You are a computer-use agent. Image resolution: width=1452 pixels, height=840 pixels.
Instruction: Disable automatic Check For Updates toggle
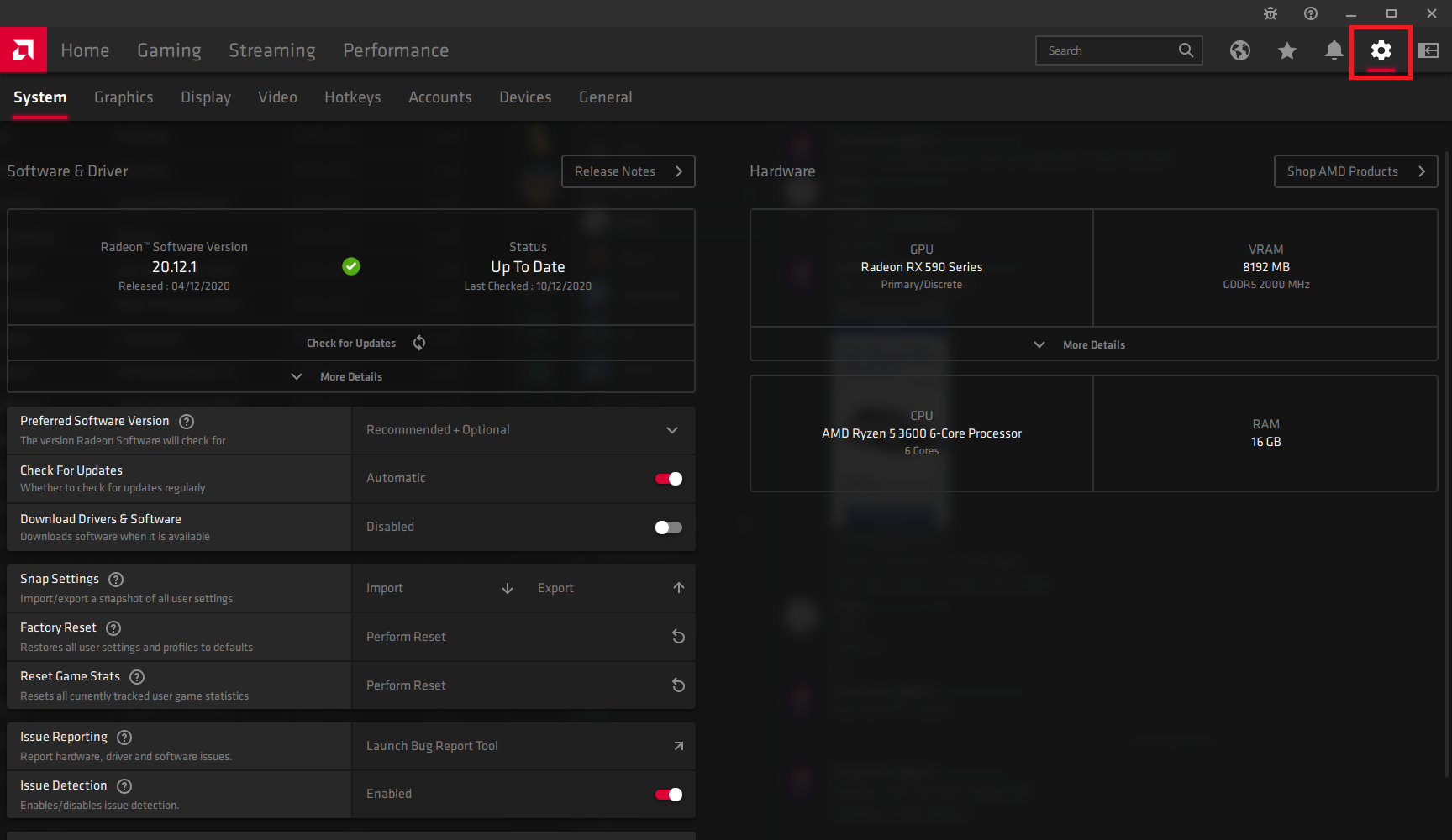click(x=669, y=479)
